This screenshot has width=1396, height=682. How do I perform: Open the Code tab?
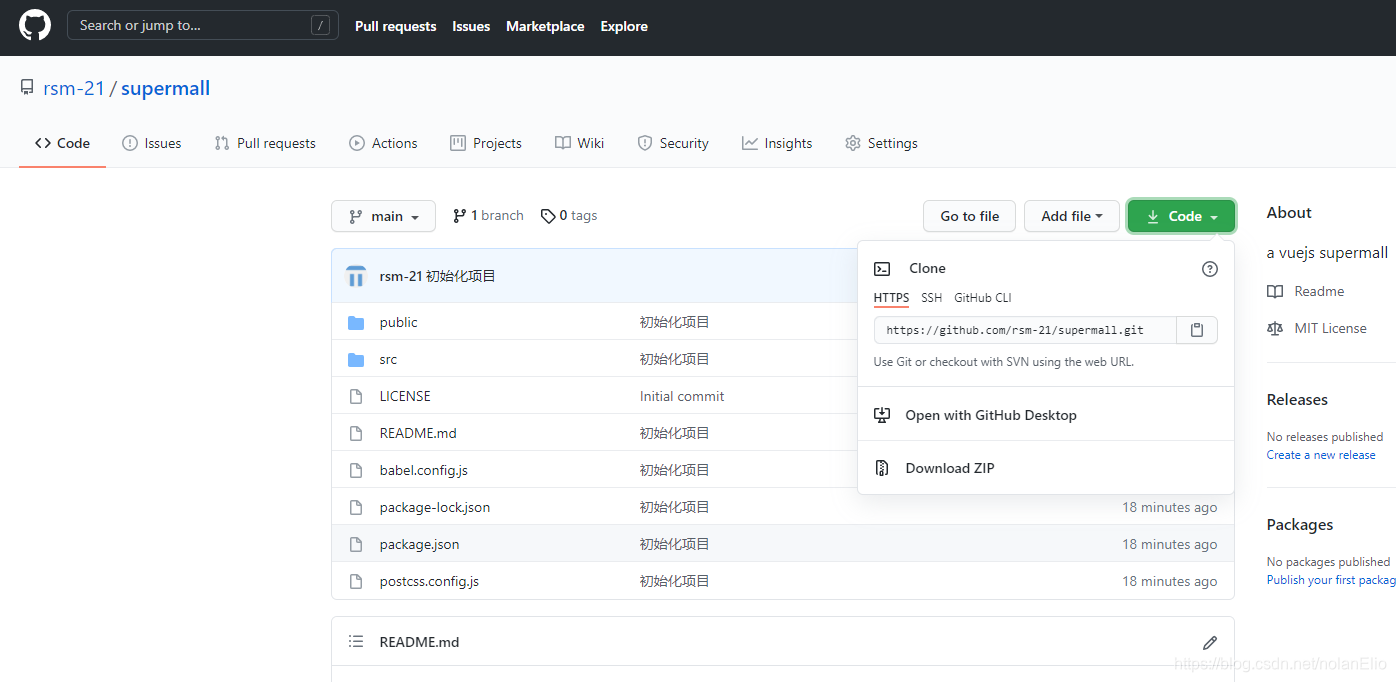tap(62, 143)
